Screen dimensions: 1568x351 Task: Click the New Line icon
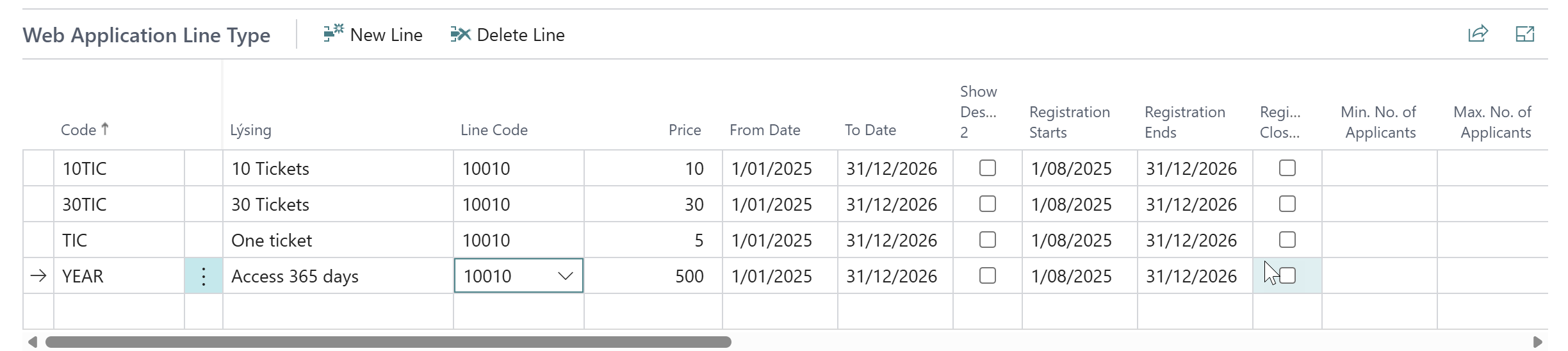tap(334, 33)
